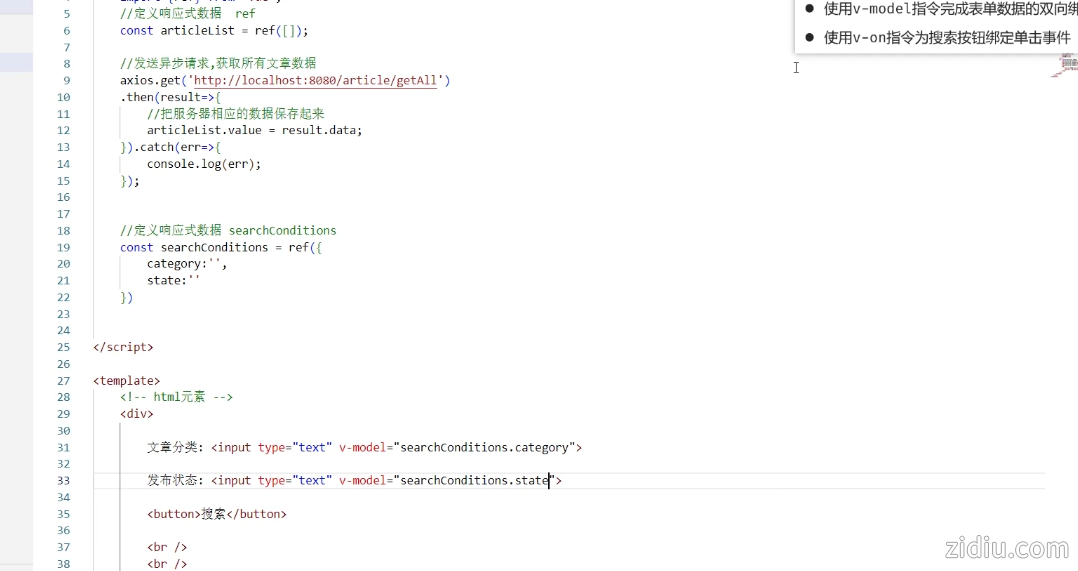Click the button tag text on line 35
Screen dimensions: 1078x571
click(216, 514)
